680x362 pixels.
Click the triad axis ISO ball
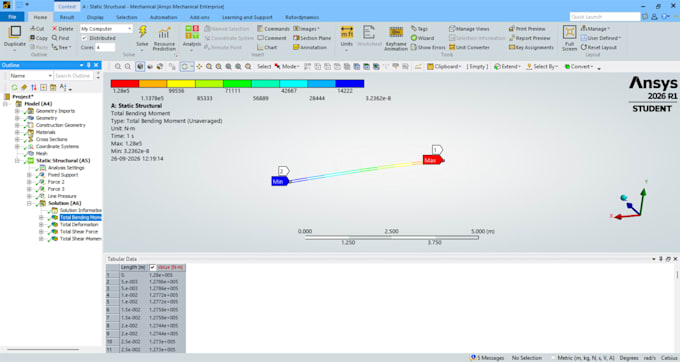coord(624,198)
